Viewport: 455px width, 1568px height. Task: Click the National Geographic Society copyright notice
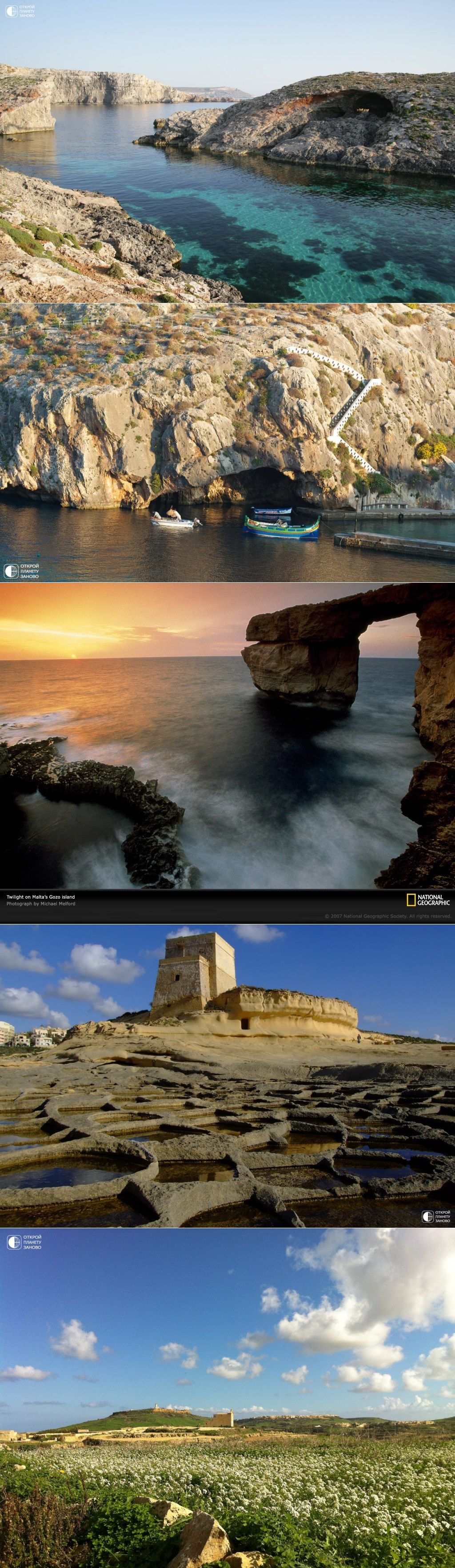[x=387, y=916]
